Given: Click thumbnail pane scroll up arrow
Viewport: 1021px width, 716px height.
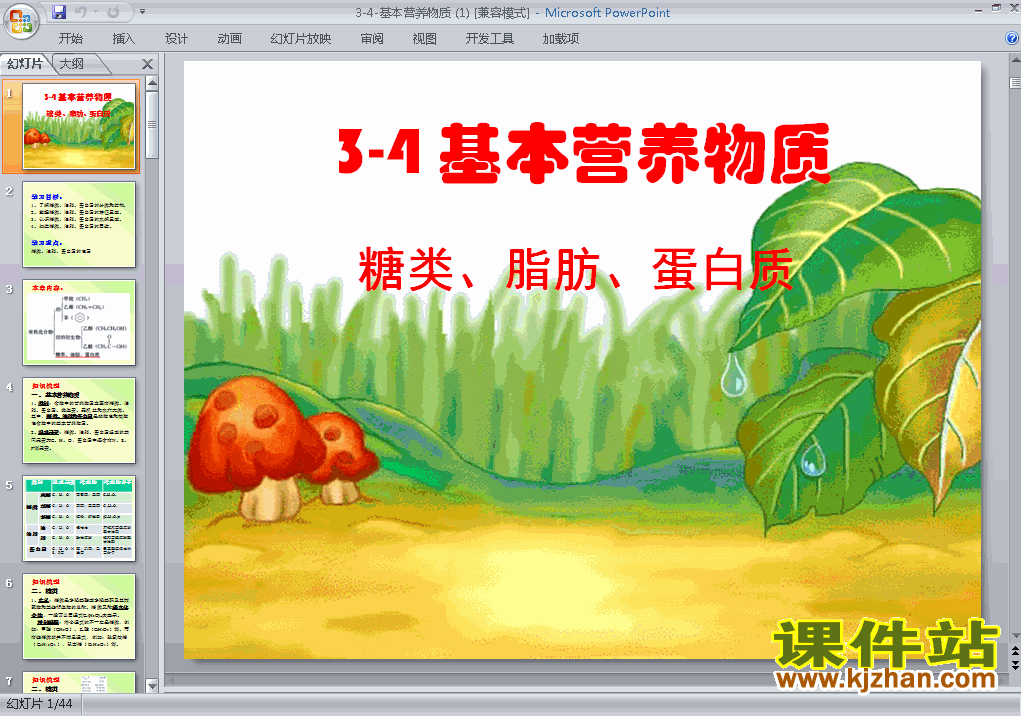Looking at the screenshot, I should [x=152, y=83].
